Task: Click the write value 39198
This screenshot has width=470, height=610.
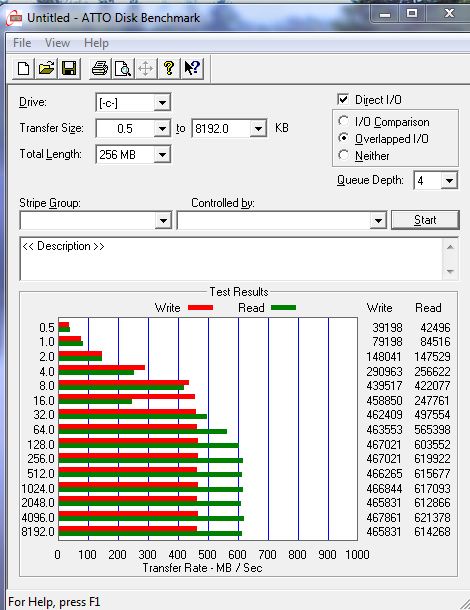Action: coord(387,328)
